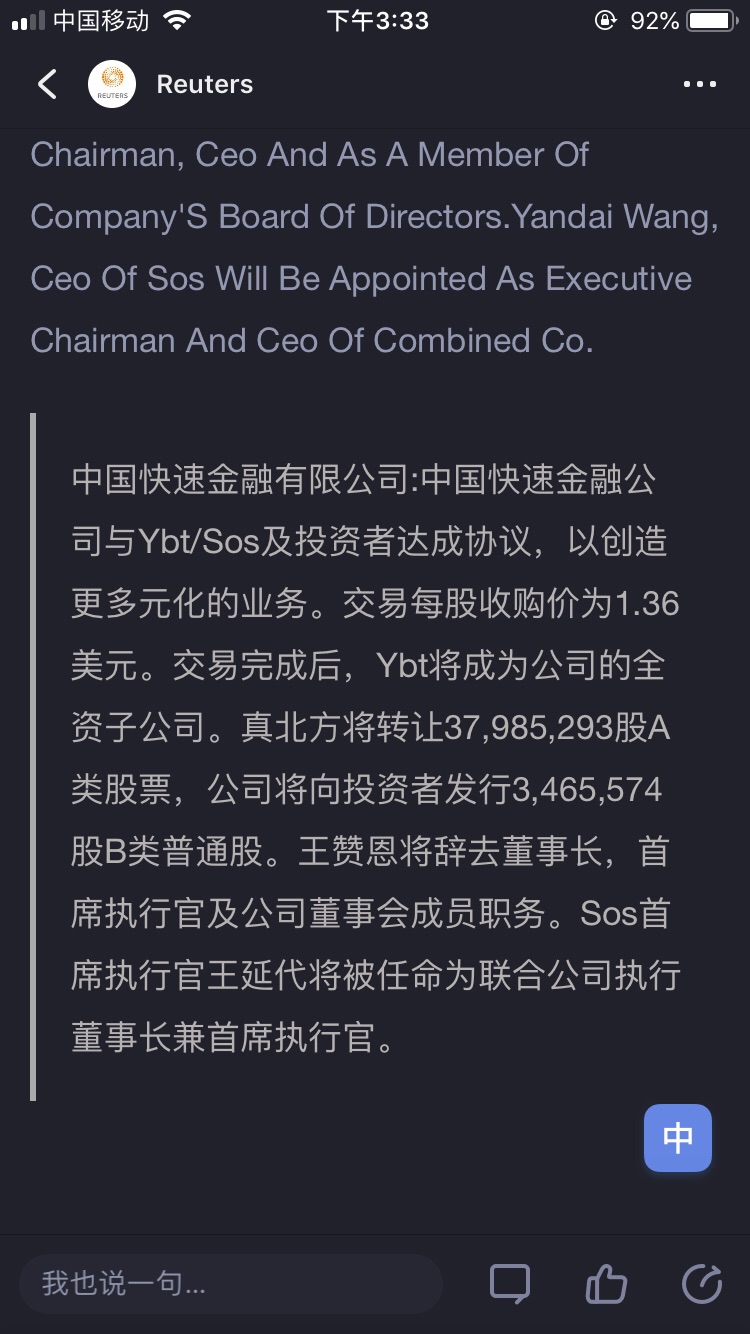Image resolution: width=750 pixels, height=1334 pixels.
Task: Share the post via share icon
Action: click(701, 1284)
